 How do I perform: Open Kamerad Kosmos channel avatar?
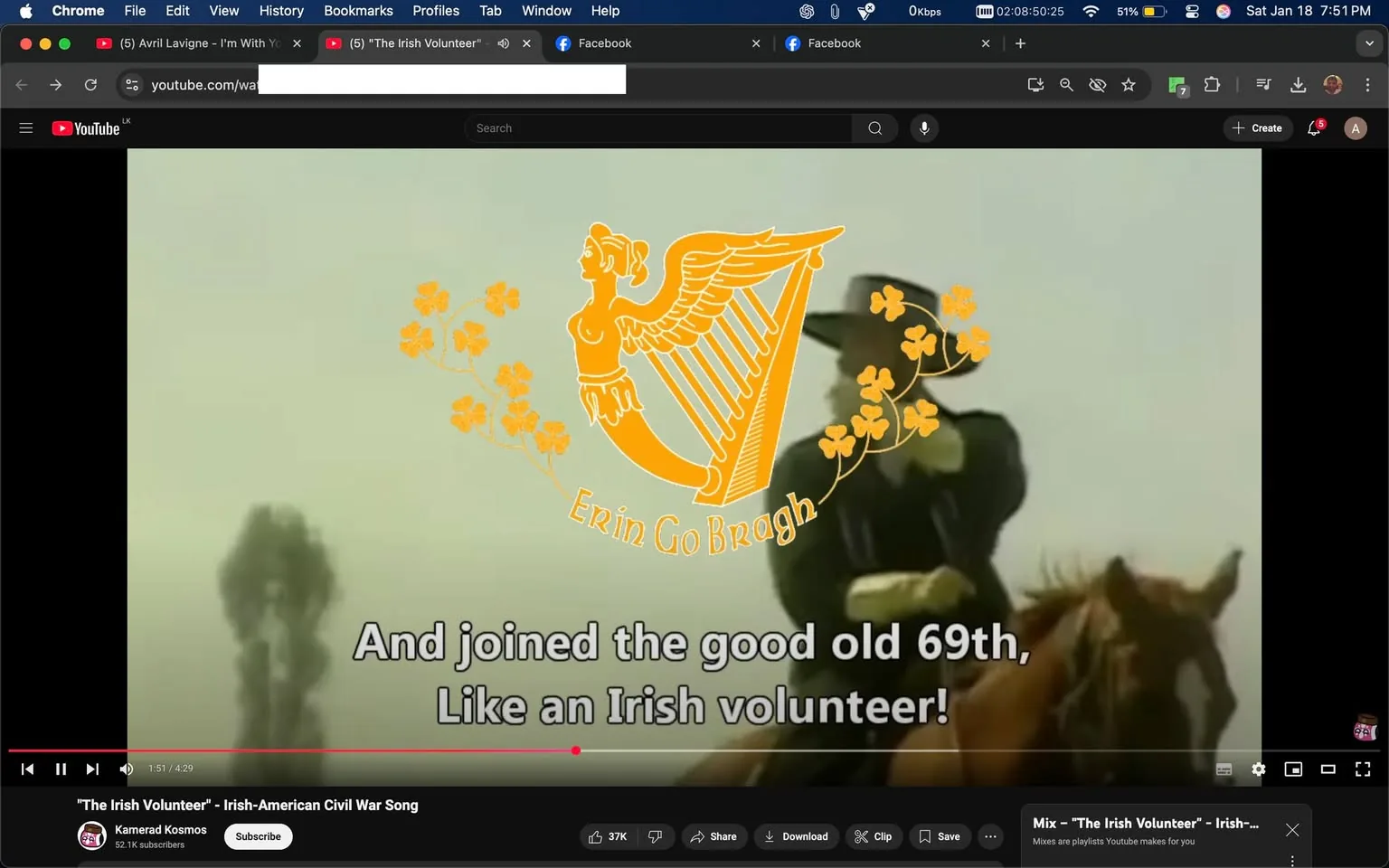tap(91, 835)
